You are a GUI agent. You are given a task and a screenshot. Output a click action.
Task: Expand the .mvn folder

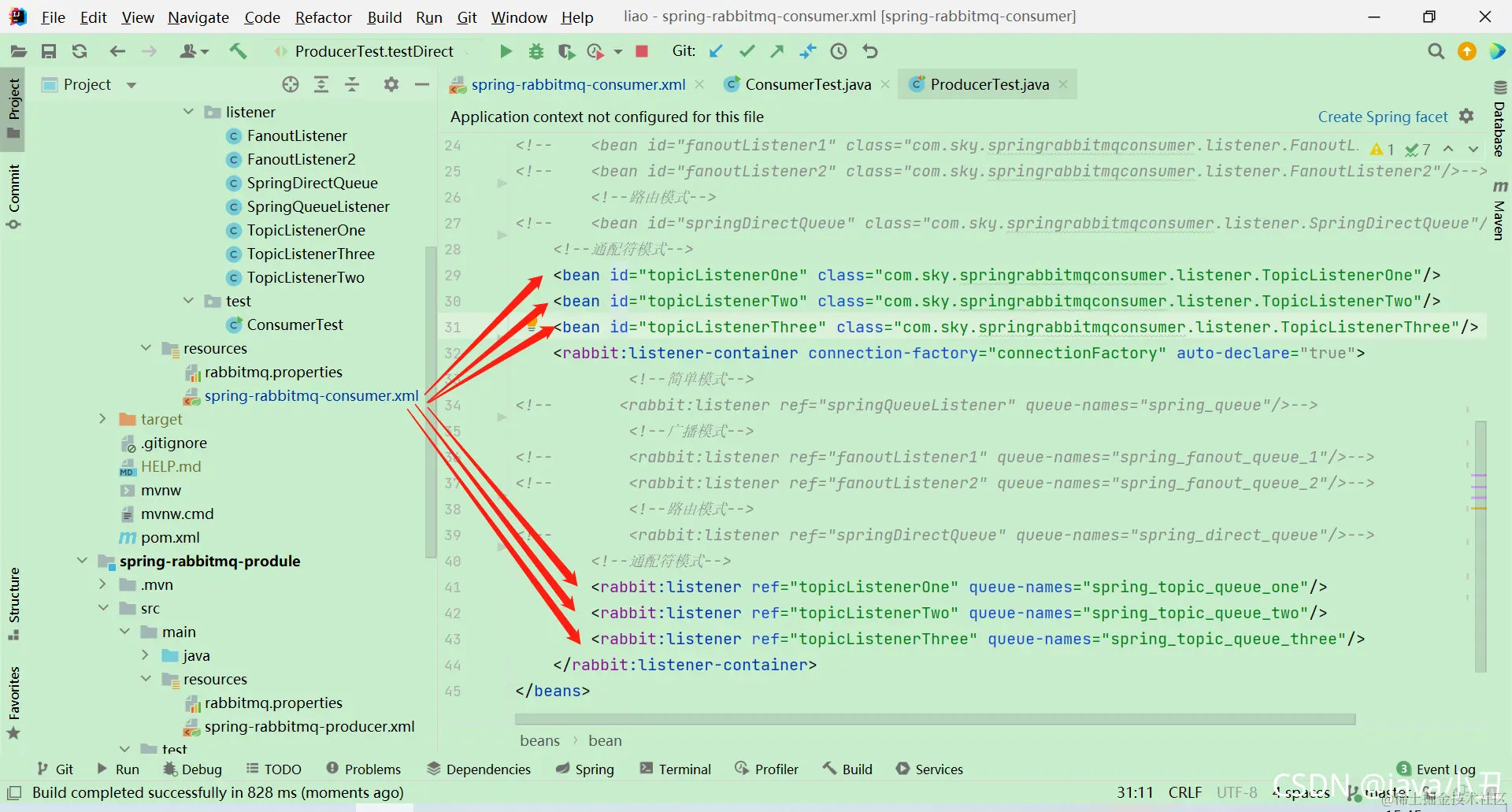[102, 584]
